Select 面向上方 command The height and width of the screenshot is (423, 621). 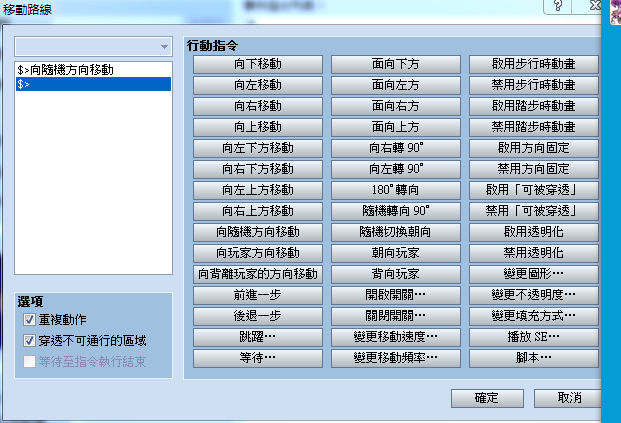coord(396,127)
